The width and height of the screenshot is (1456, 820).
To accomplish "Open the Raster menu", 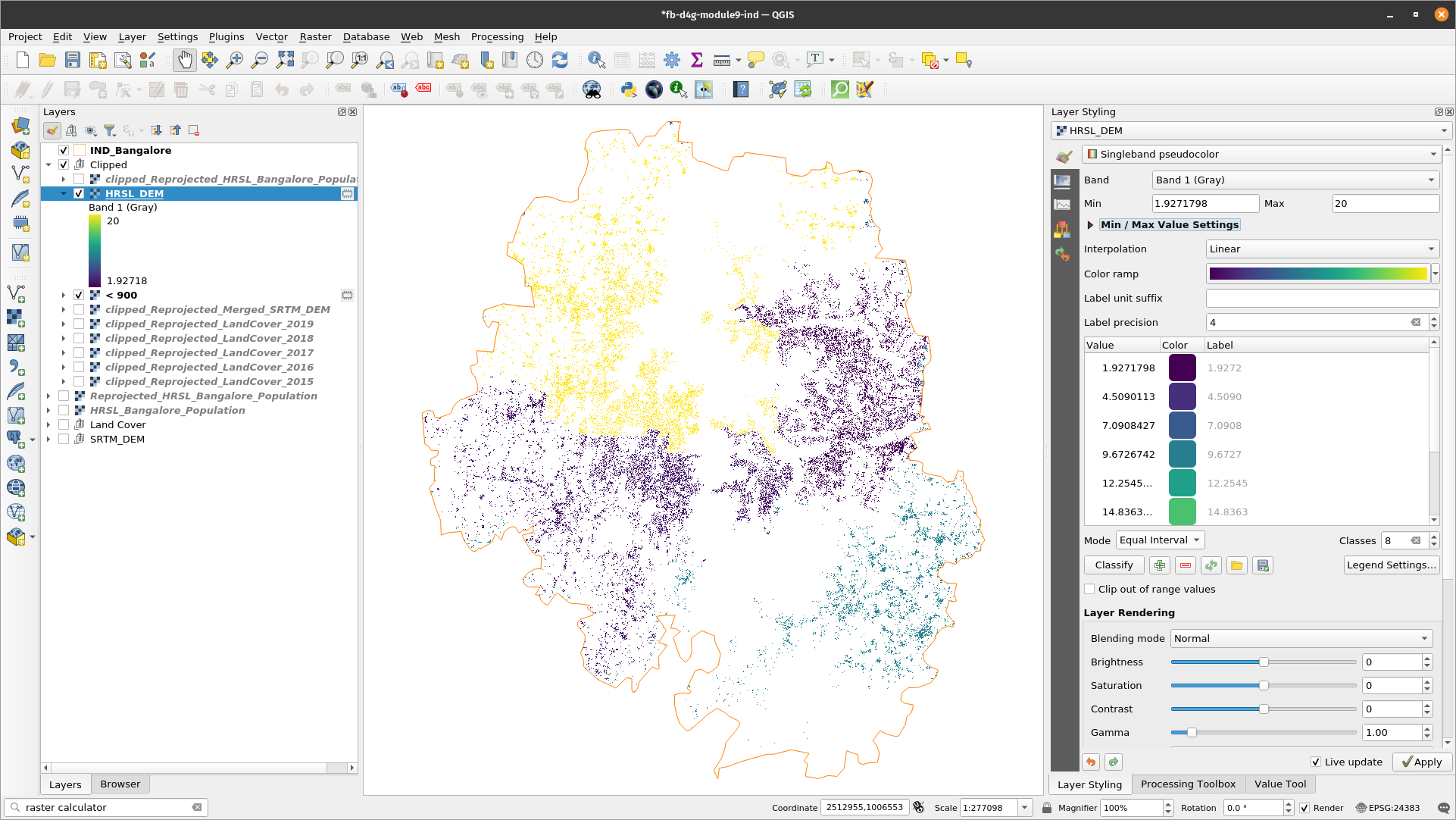I will tap(313, 37).
